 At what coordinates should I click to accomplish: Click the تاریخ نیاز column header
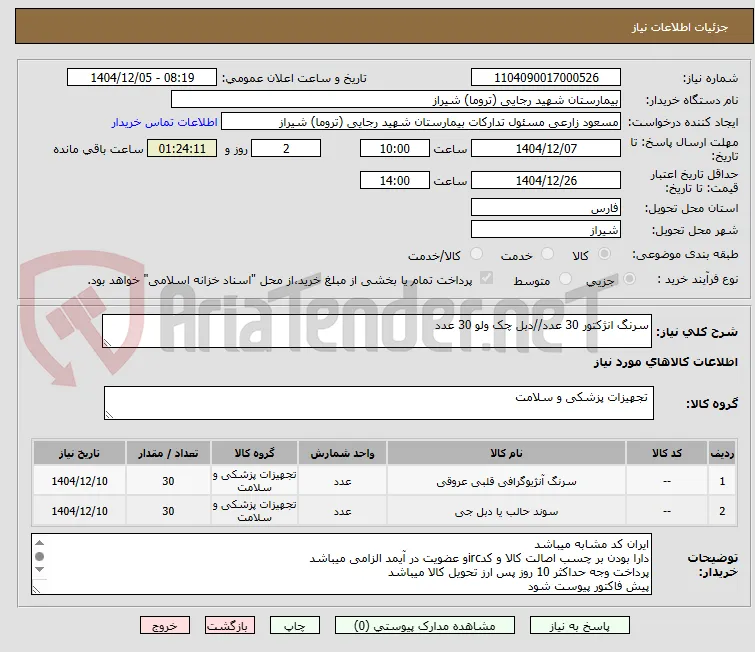click(79, 453)
